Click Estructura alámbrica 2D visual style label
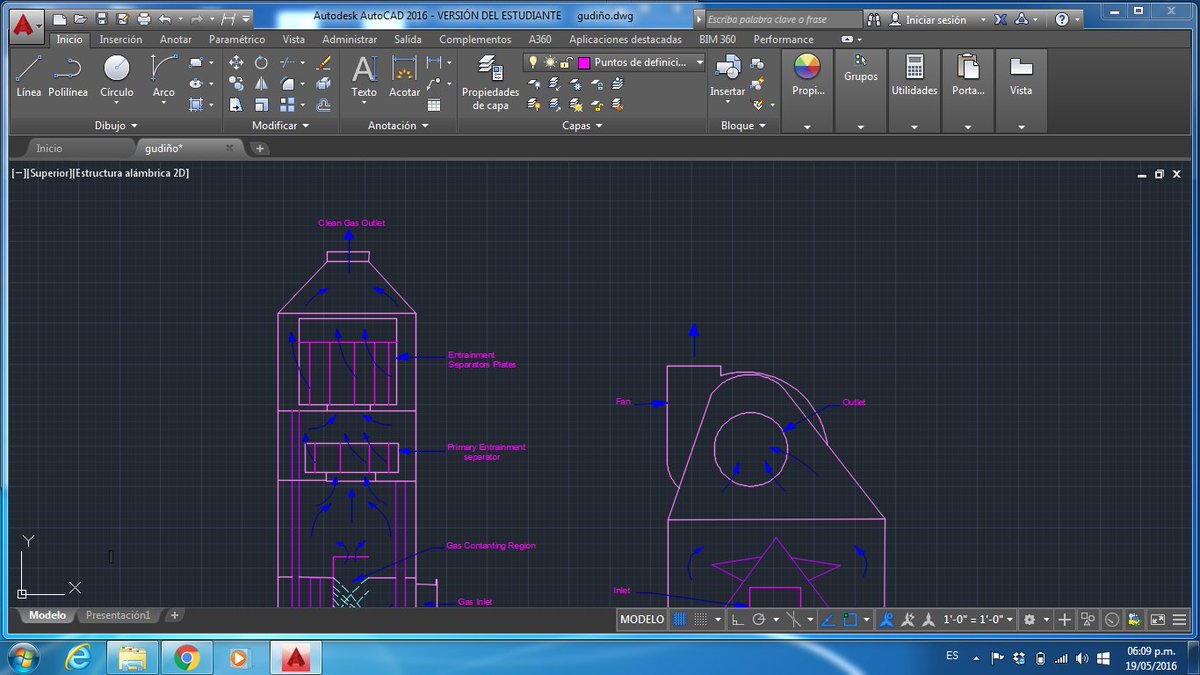This screenshot has height=675, width=1200. click(x=131, y=173)
